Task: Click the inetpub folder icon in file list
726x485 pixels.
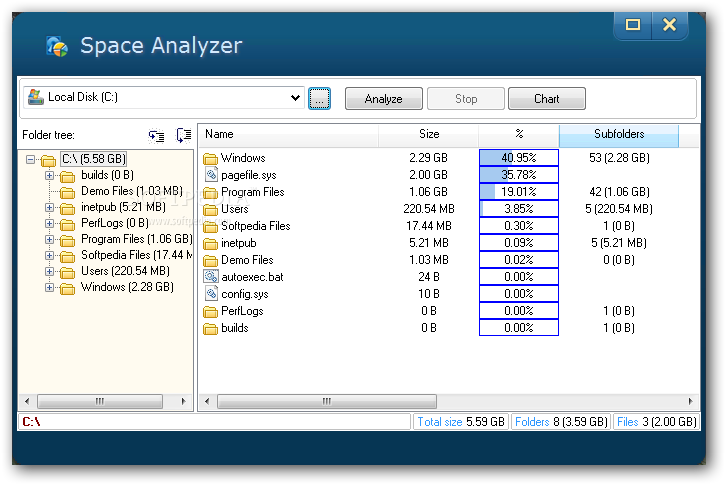Action: click(210, 243)
